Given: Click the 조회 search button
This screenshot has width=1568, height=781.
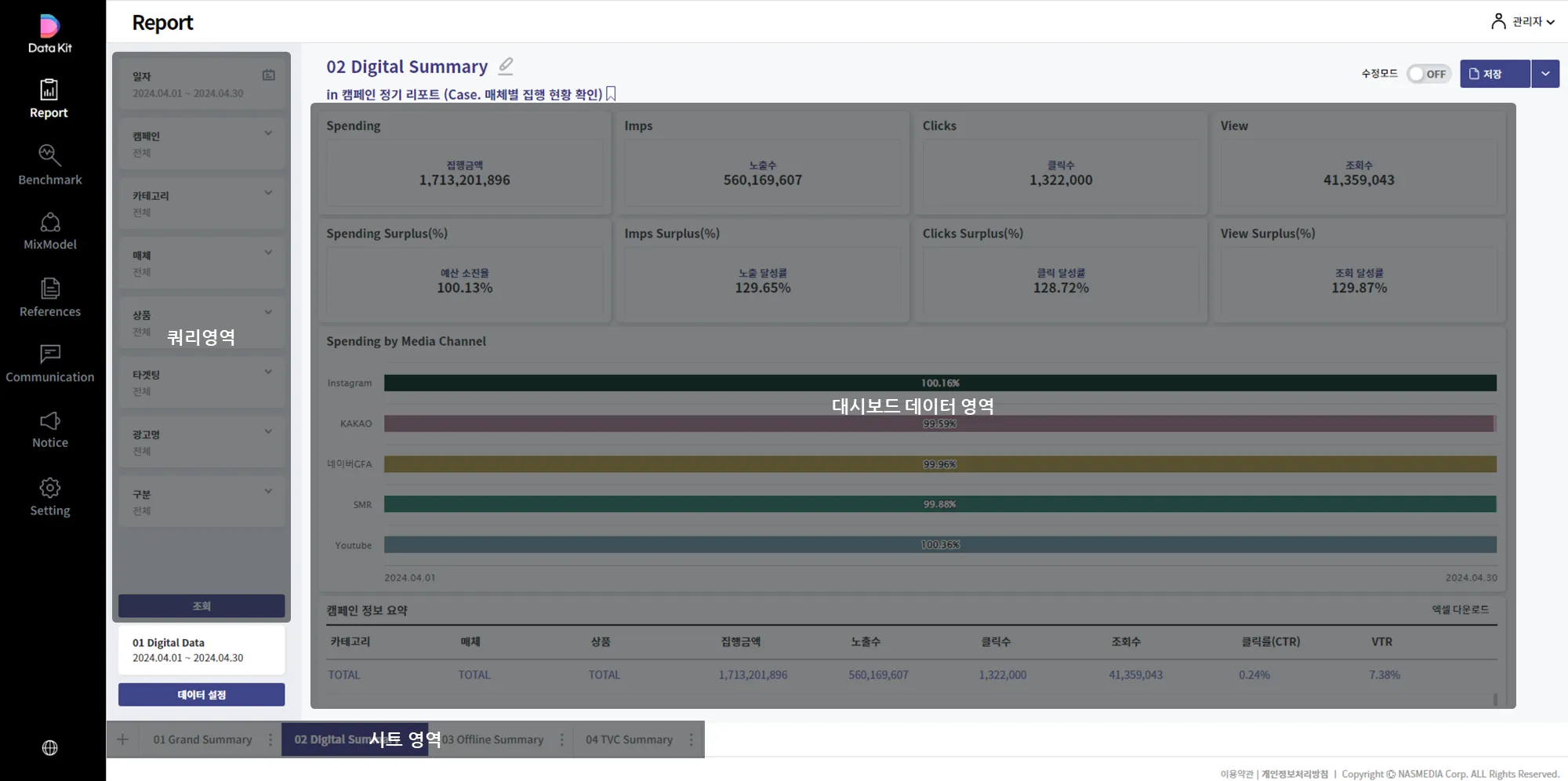Looking at the screenshot, I should (201, 606).
